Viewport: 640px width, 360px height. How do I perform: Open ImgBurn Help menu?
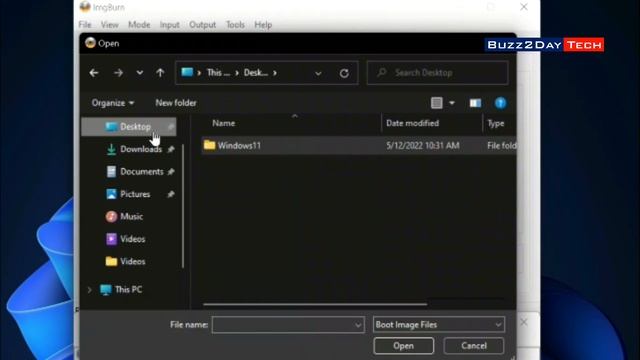tap(263, 25)
